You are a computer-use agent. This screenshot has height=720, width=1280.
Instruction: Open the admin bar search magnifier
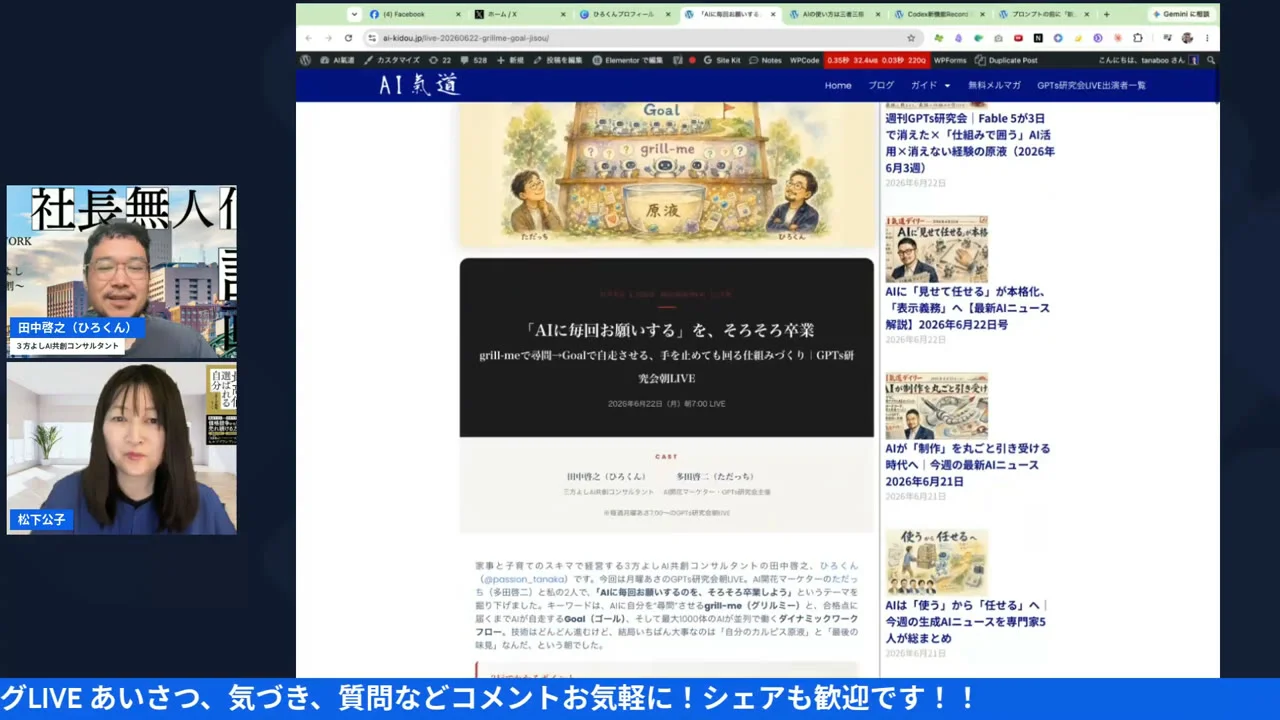pyautogui.click(x=1210, y=60)
